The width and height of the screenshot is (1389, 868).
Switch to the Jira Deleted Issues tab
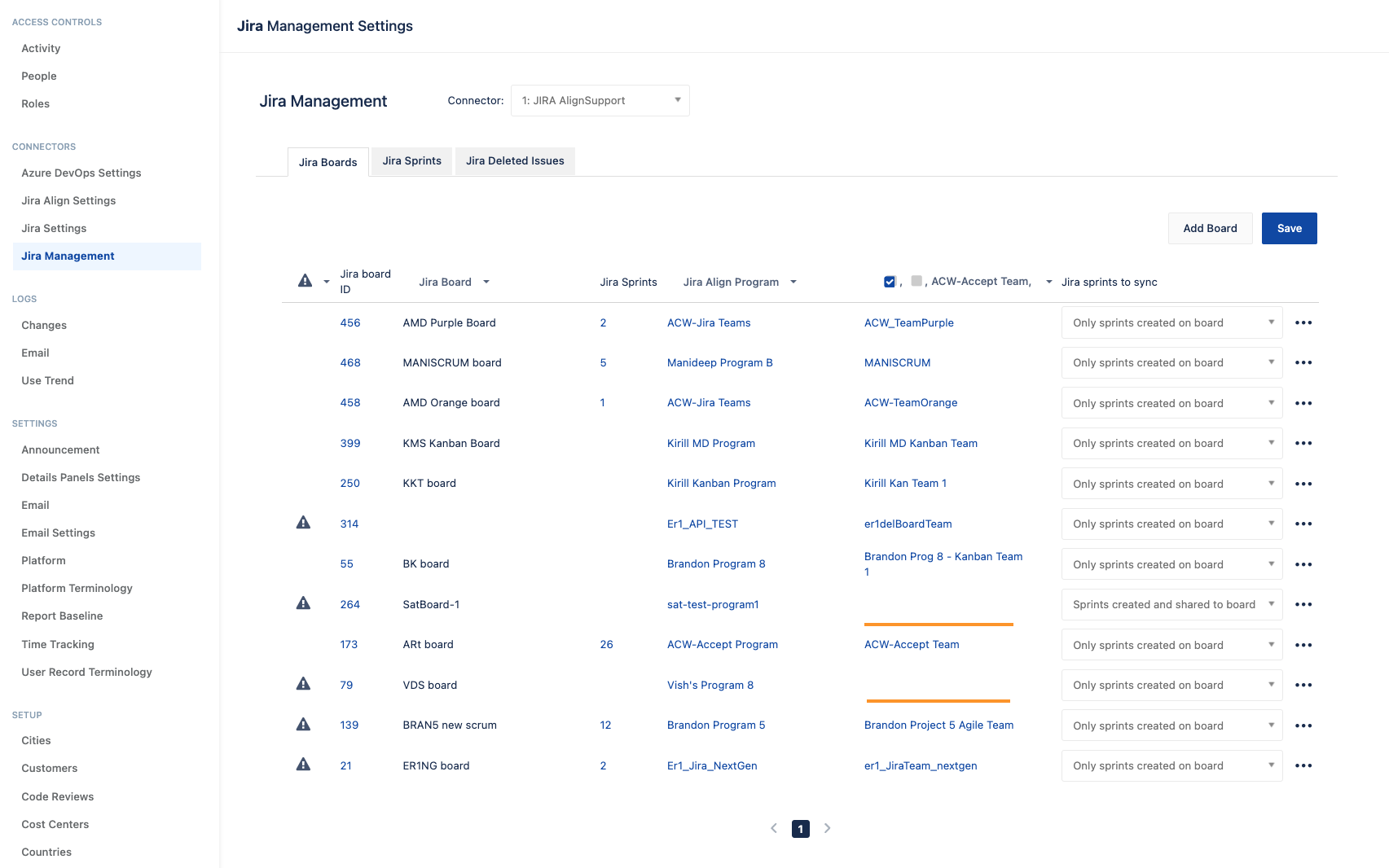pos(516,161)
